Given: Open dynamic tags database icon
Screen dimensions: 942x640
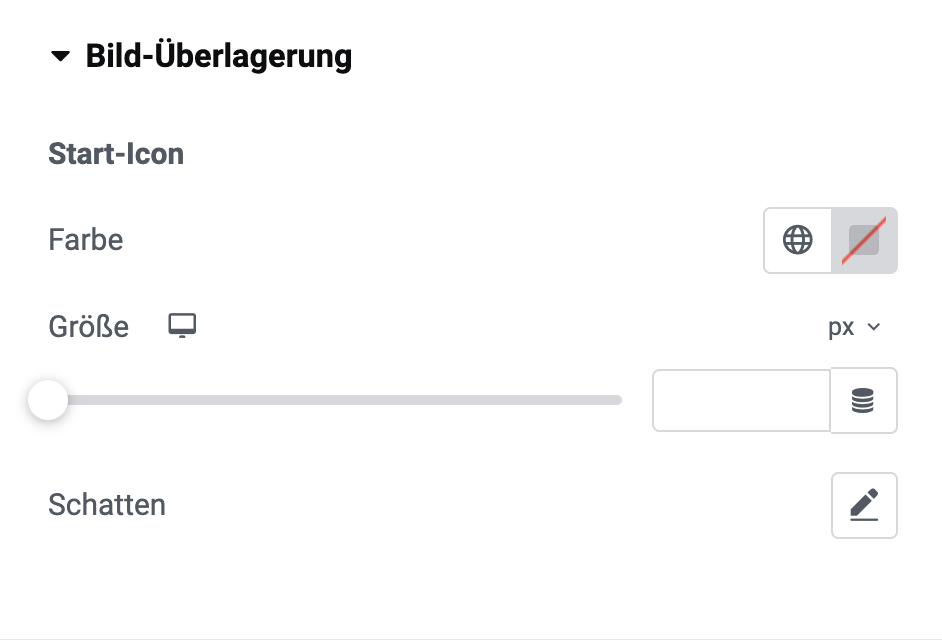Looking at the screenshot, I should (863, 400).
